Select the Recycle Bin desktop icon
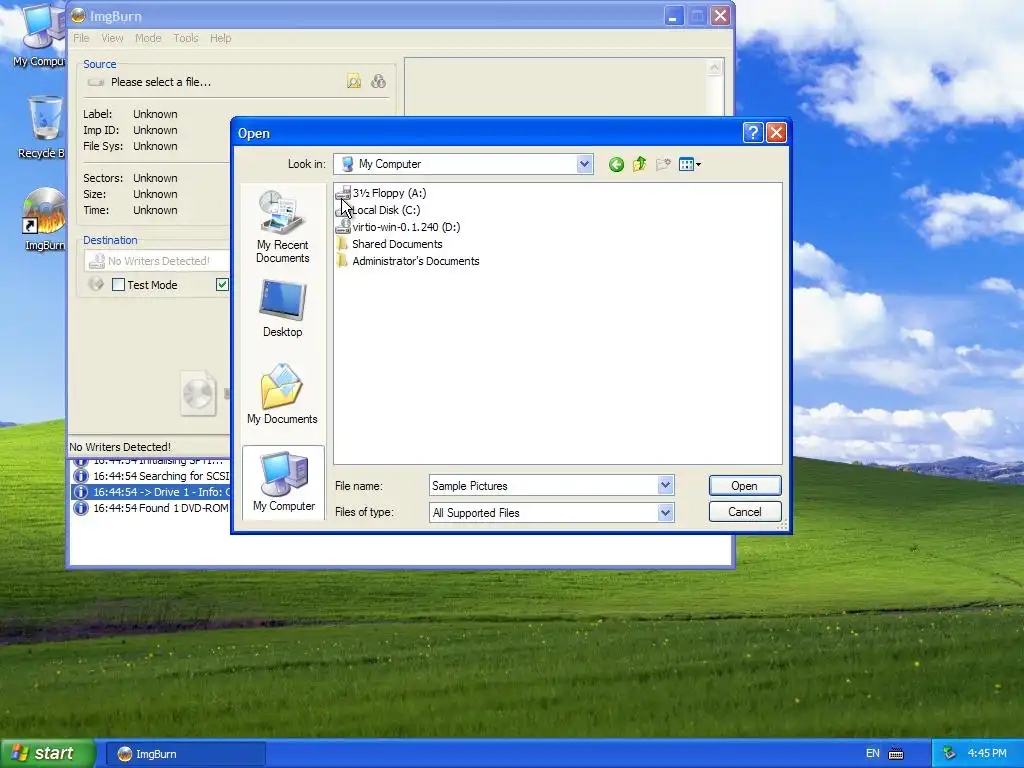This screenshot has width=1024, height=768. (43, 127)
